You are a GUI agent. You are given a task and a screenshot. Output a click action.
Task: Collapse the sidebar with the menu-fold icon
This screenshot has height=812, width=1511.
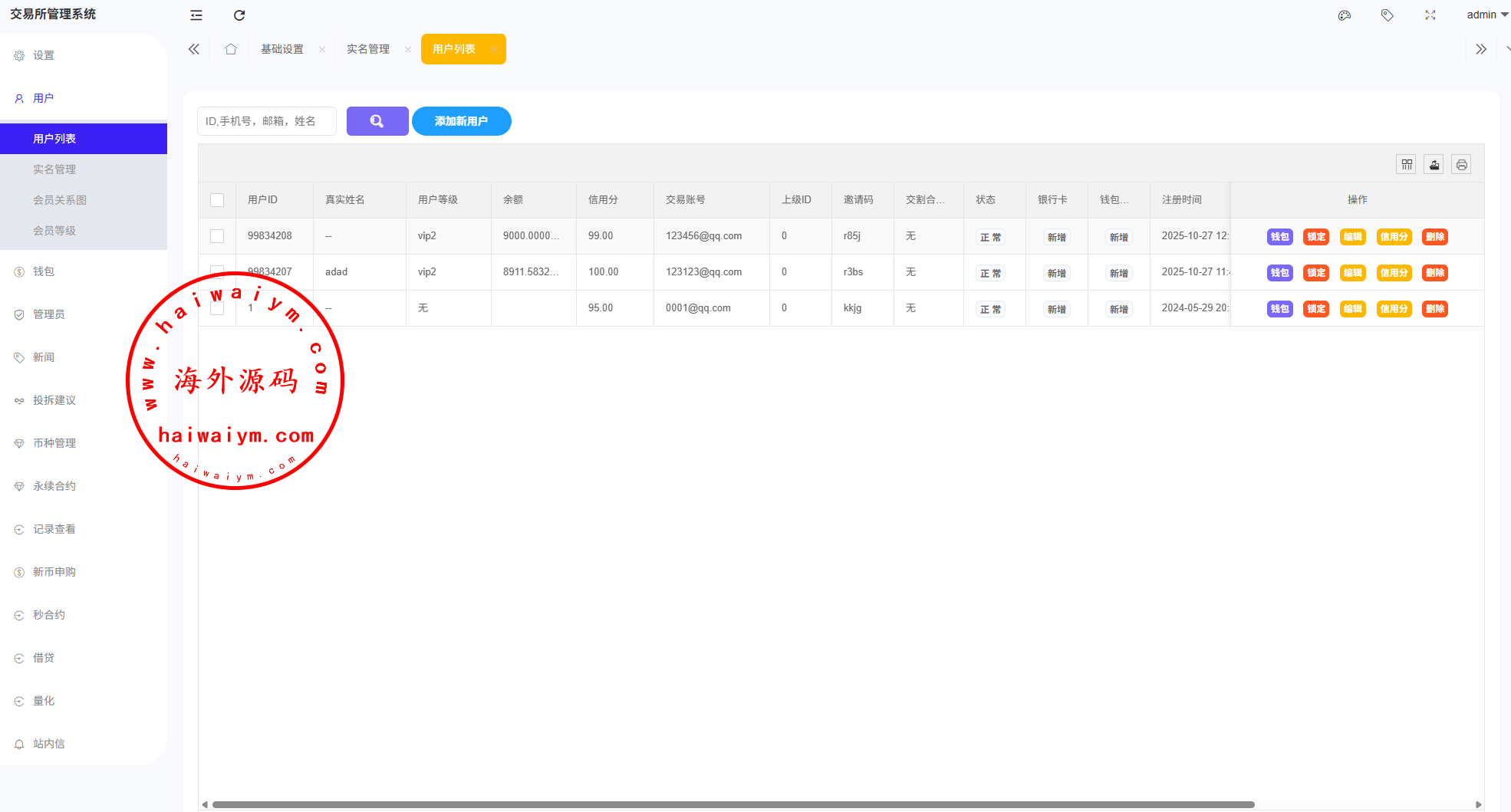196,15
